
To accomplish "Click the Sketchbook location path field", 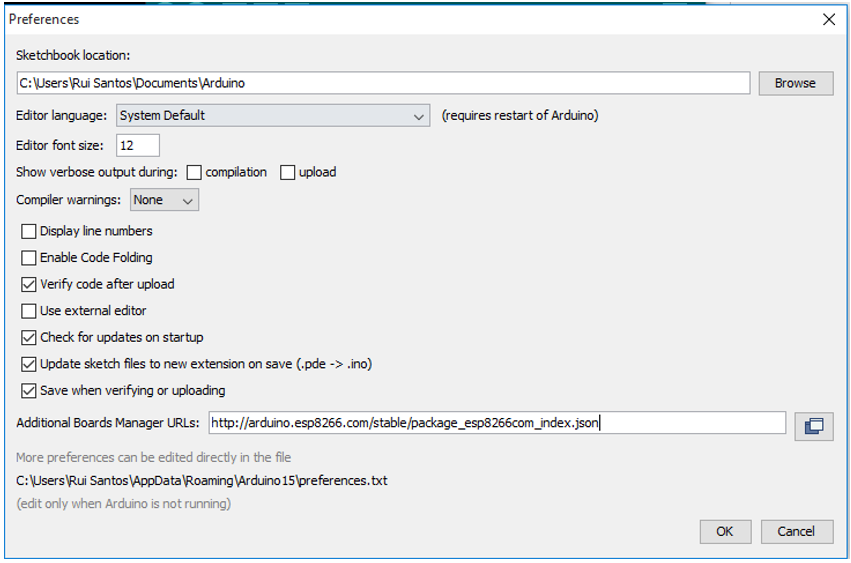I will (x=382, y=83).
